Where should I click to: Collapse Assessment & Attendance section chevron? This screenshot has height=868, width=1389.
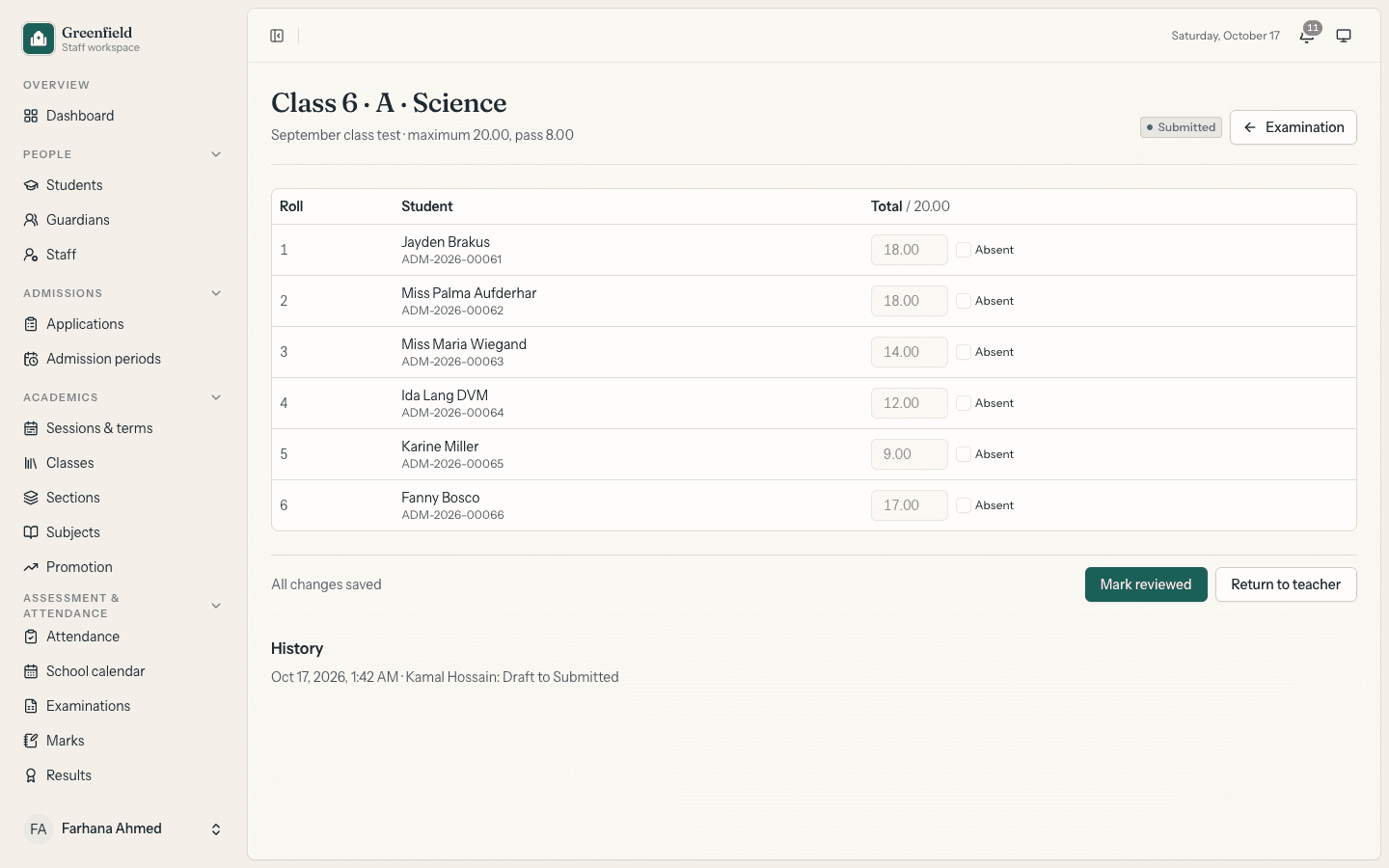216,606
